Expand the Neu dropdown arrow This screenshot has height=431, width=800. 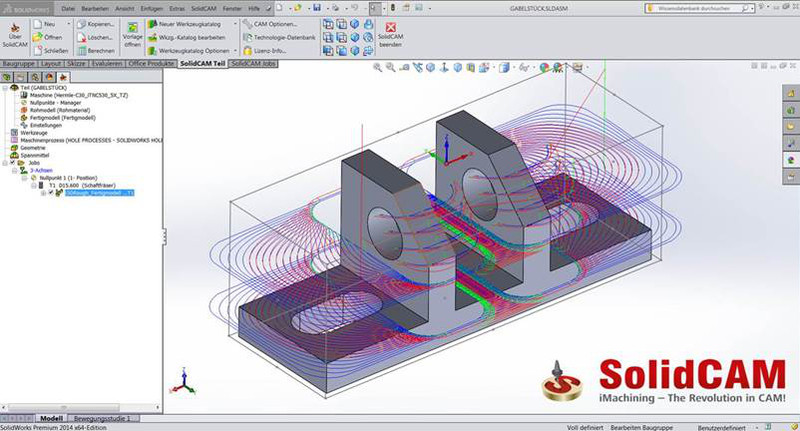(68, 24)
